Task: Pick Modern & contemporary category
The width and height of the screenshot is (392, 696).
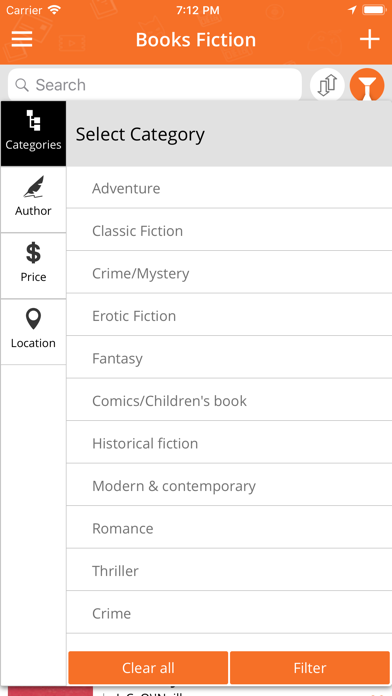Action: [229, 486]
